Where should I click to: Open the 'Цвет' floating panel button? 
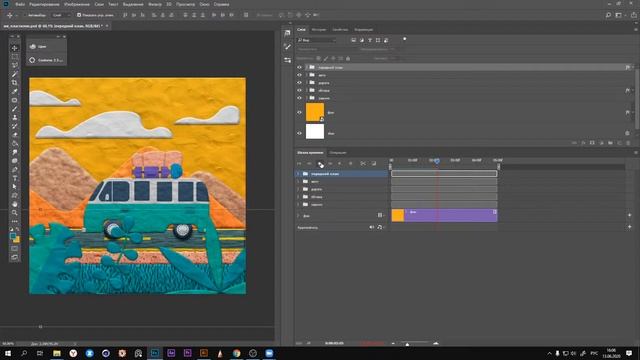[46, 47]
